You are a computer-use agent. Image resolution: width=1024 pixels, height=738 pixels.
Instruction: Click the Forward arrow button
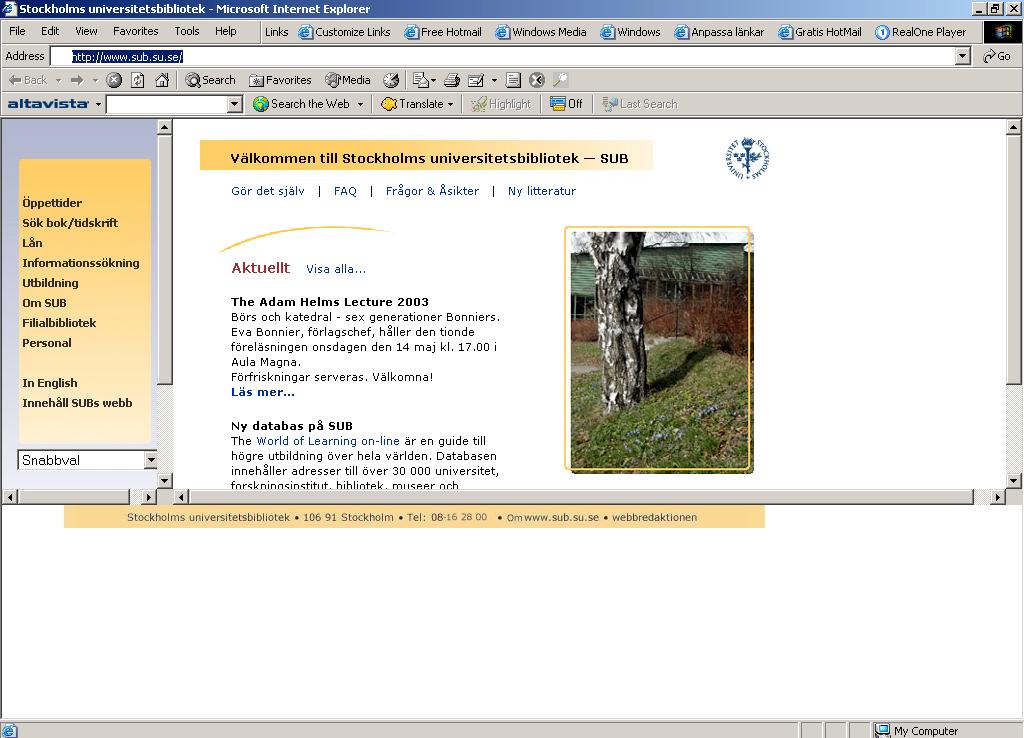tap(77, 80)
